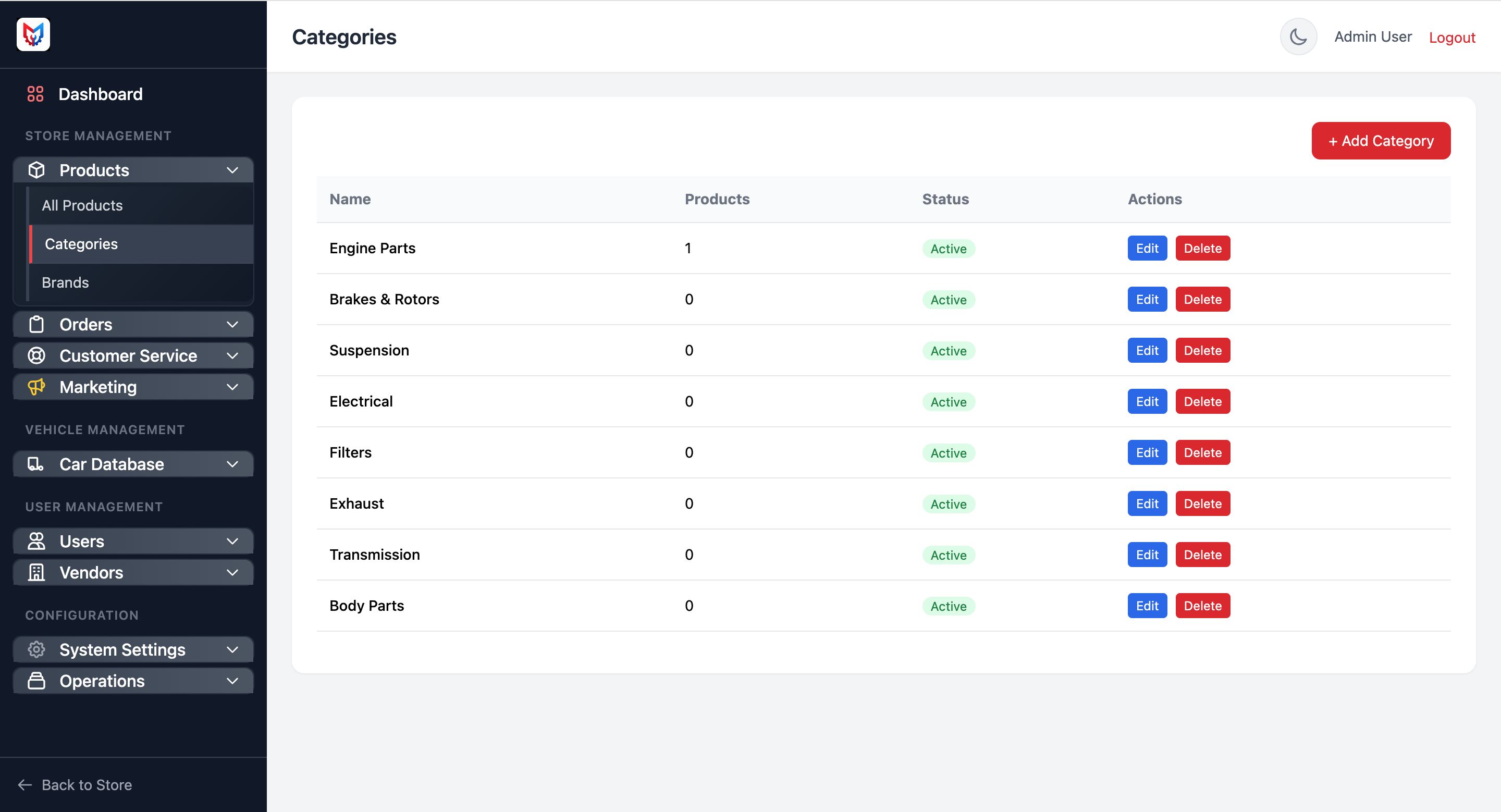This screenshot has width=1501, height=812.
Task: Edit the Exhaust category
Action: [1147, 503]
